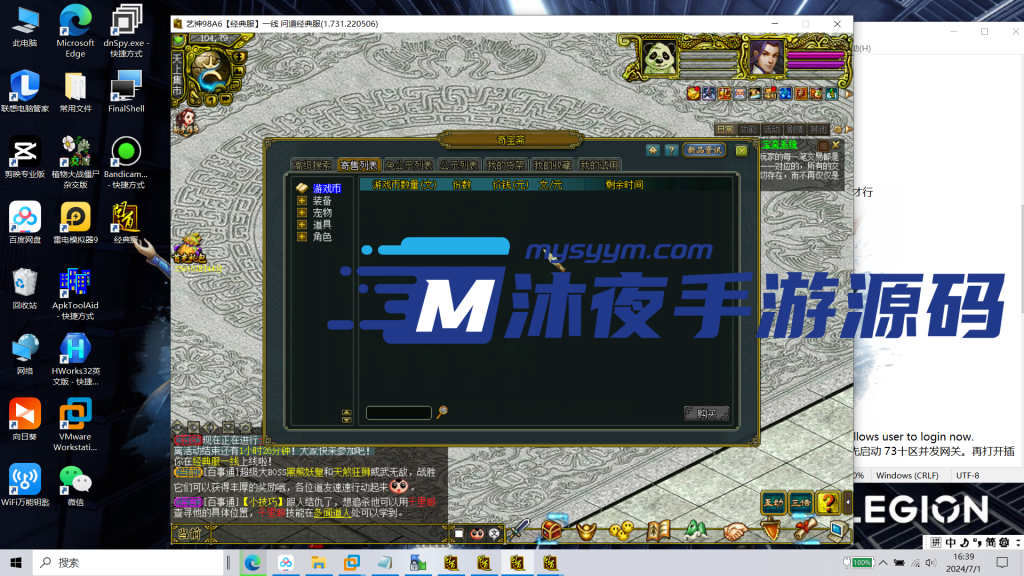Toggle the 三倍 button above the hotbar

coord(802,502)
